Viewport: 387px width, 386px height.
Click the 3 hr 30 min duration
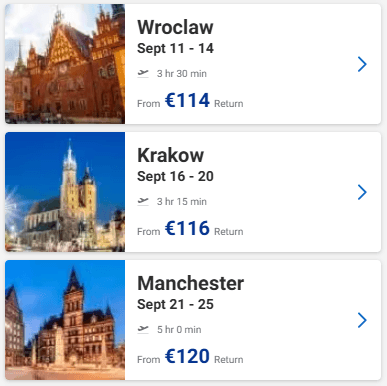click(x=182, y=74)
